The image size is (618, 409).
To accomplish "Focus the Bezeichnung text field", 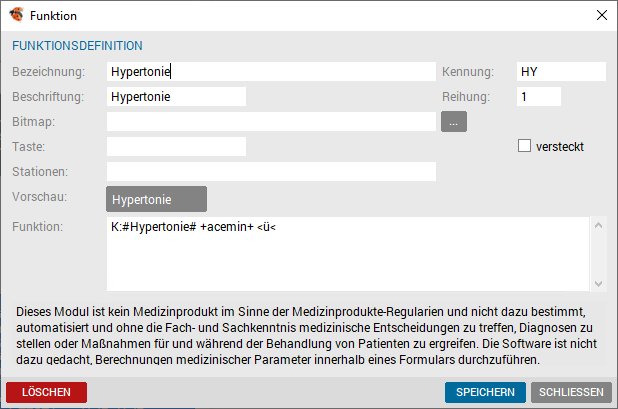I will 271,72.
